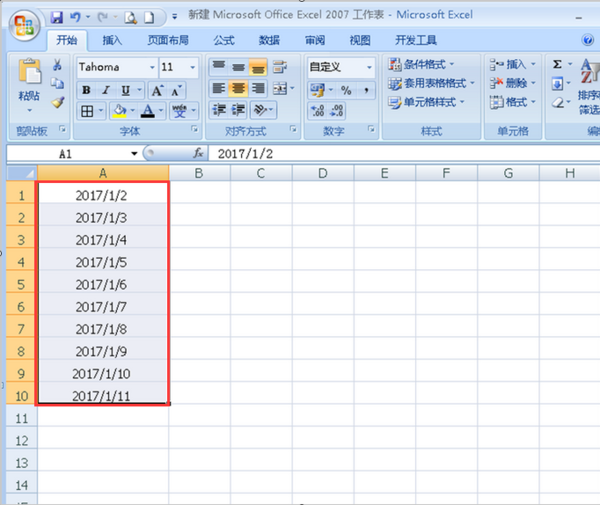600x505 pixels.
Task: Apply comma style
Action: pos(366,90)
